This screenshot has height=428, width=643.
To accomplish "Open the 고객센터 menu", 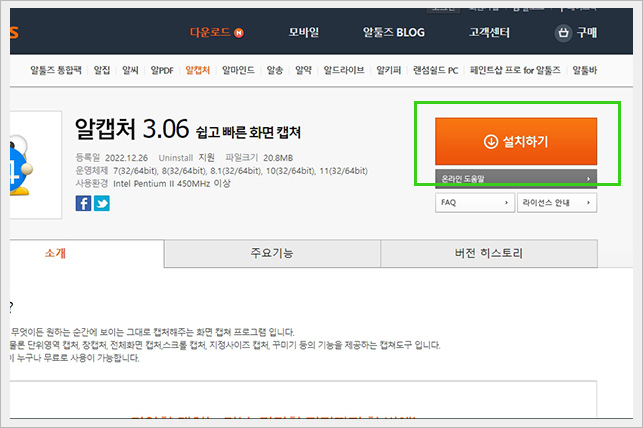I will coord(489,32).
